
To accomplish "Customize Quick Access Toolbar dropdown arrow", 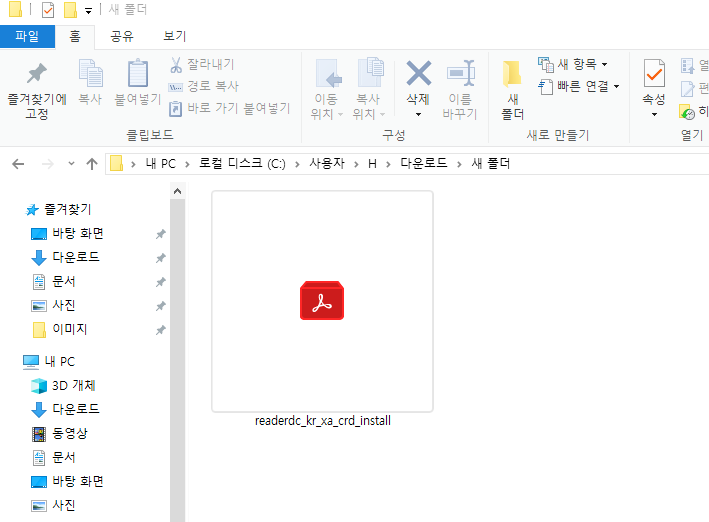I will pos(88,10).
